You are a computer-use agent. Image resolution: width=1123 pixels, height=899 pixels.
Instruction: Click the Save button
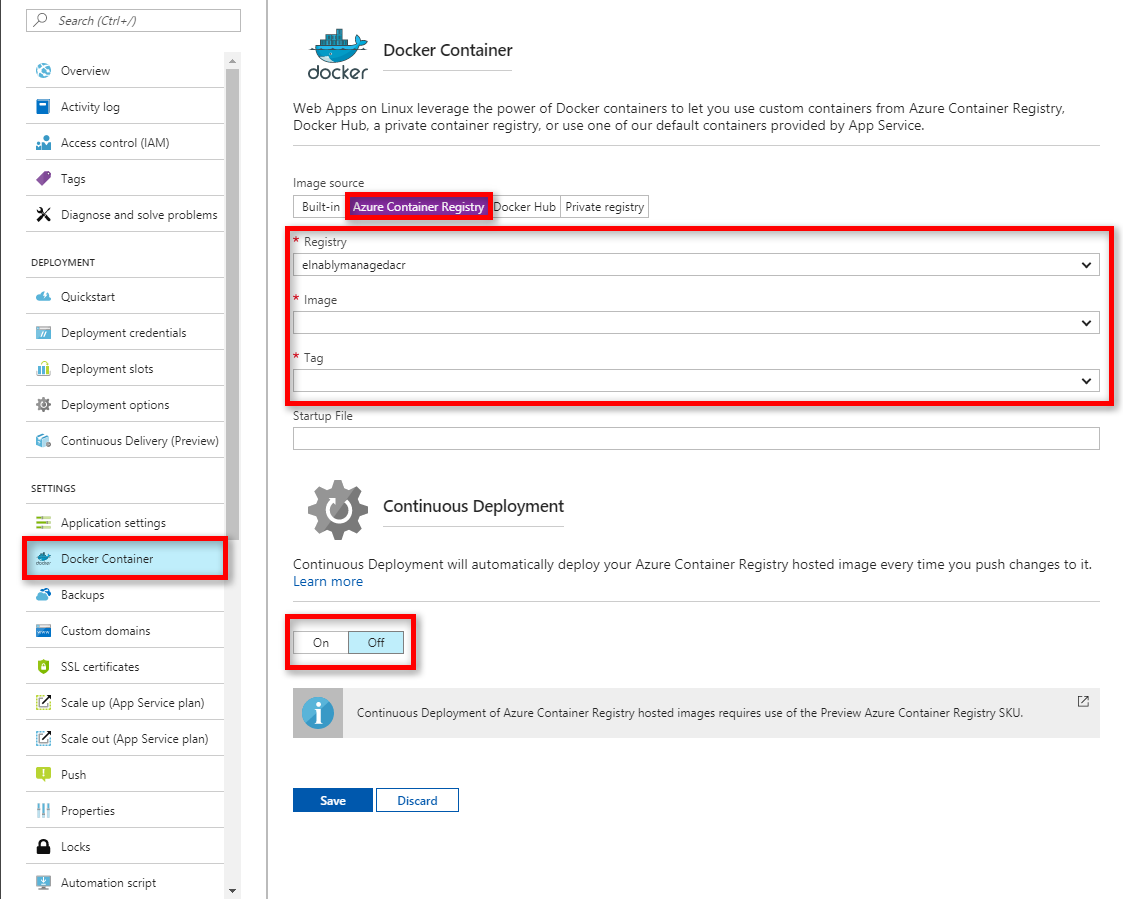coord(333,800)
